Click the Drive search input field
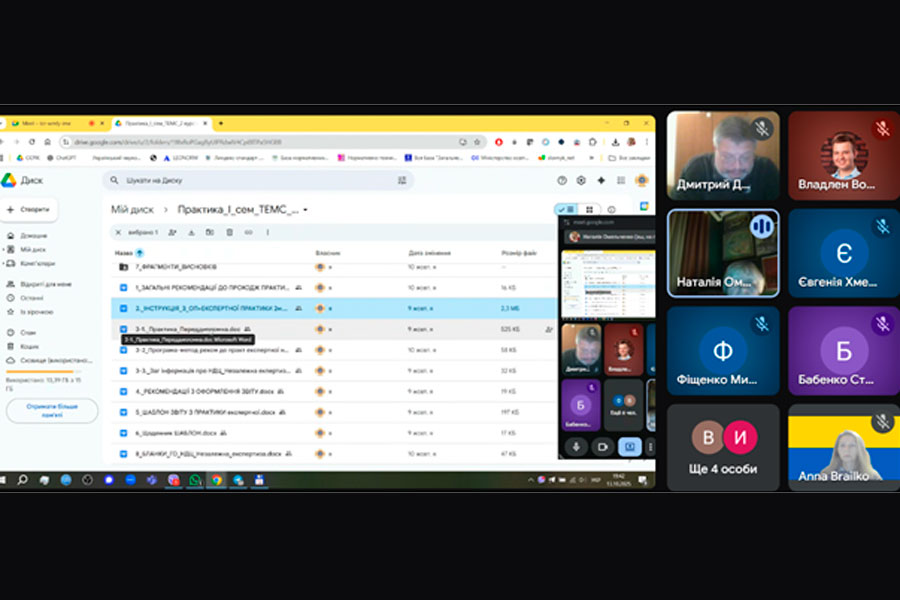The image size is (900, 600). pyautogui.click(x=250, y=180)
